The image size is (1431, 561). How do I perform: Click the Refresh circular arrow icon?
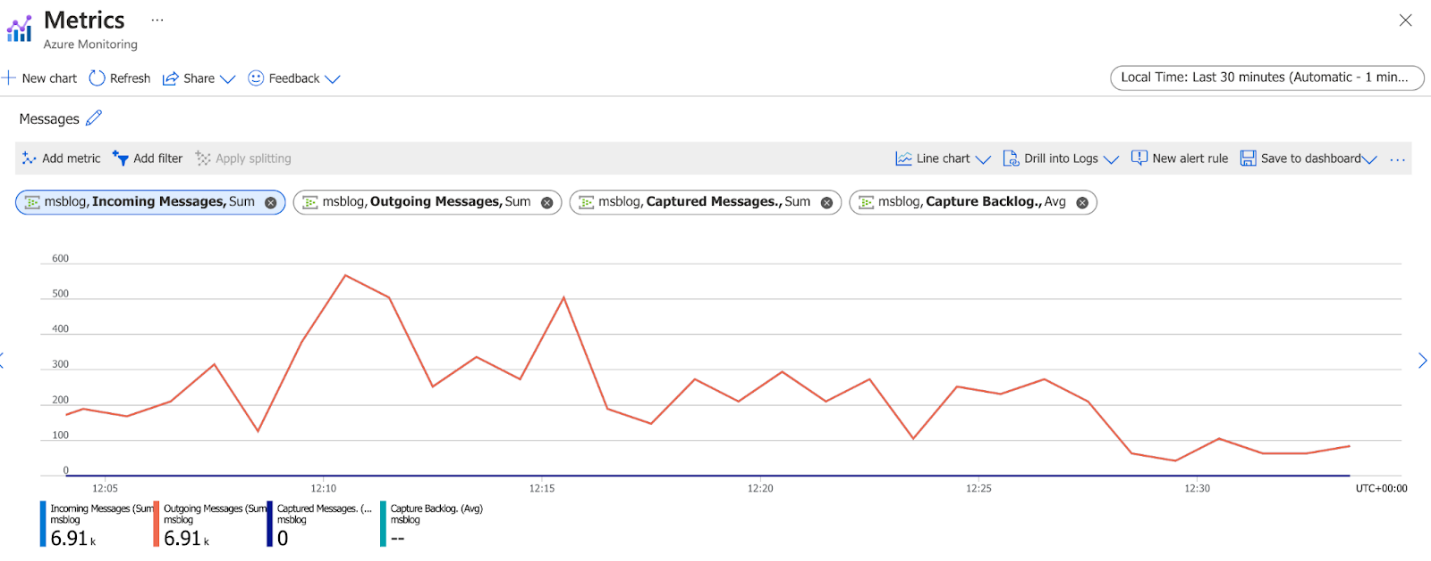[x=97, y=78]
